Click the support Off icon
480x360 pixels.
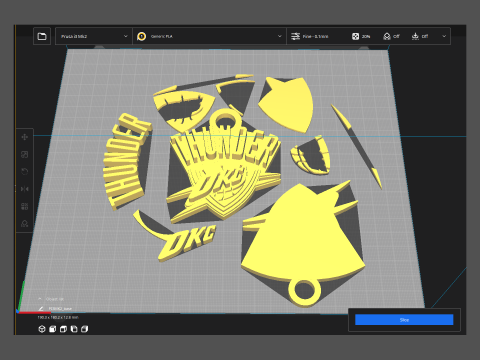[x=387, y=36]
